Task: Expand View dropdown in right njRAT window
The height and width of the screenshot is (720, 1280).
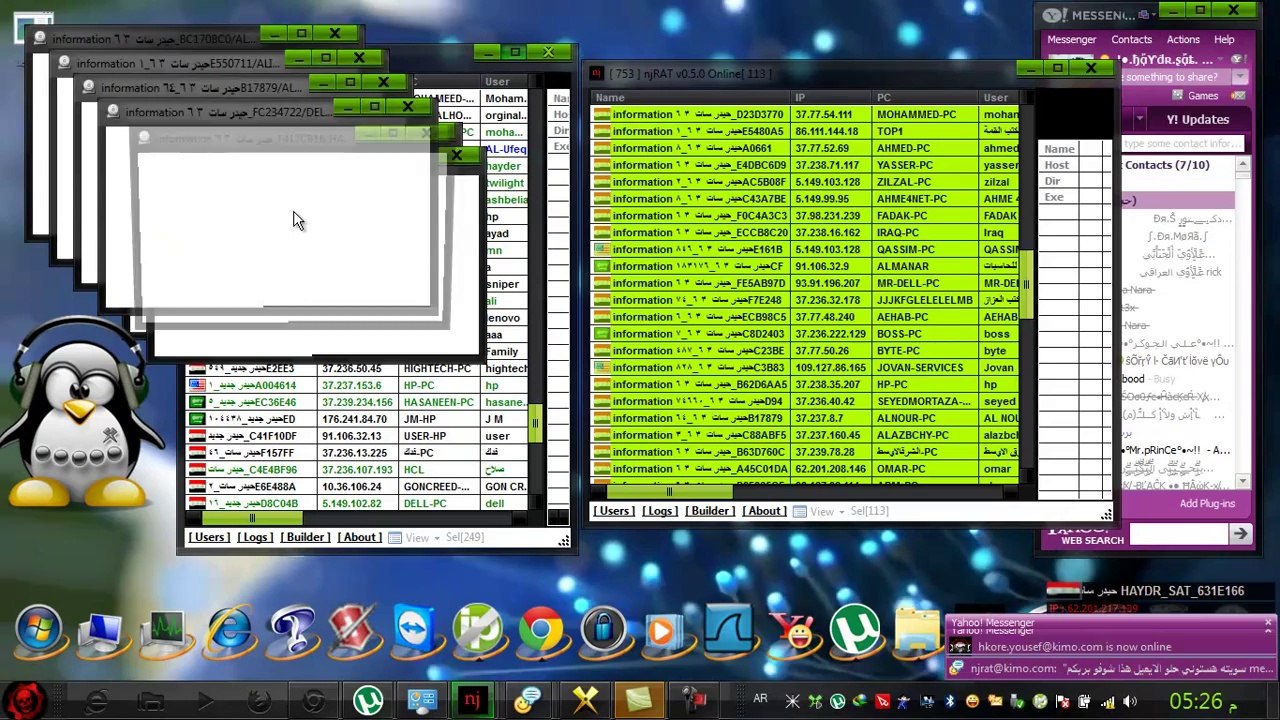Action: pos(820,511)
